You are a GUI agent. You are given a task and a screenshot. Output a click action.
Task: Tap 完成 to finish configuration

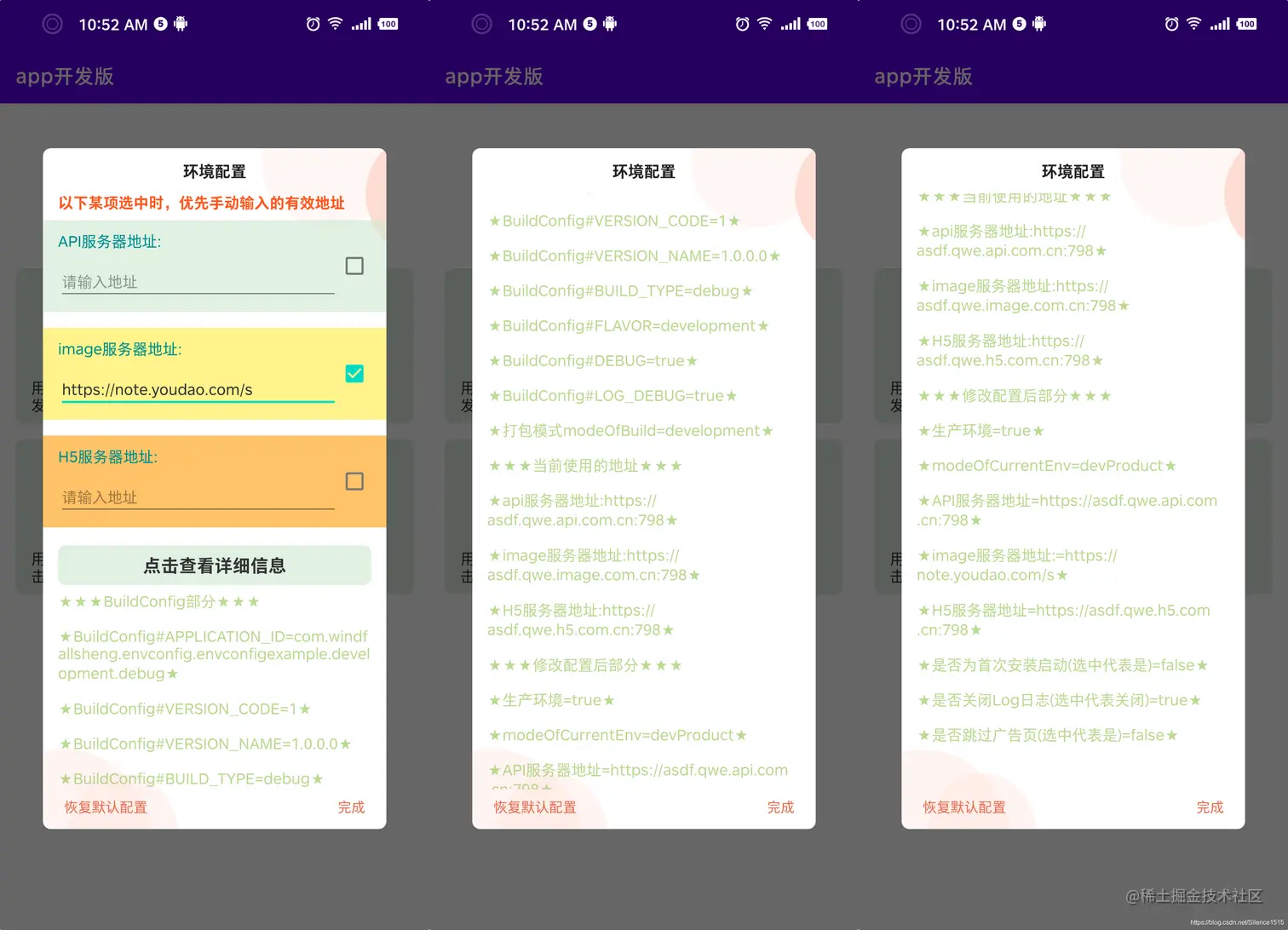coord(351,807)
